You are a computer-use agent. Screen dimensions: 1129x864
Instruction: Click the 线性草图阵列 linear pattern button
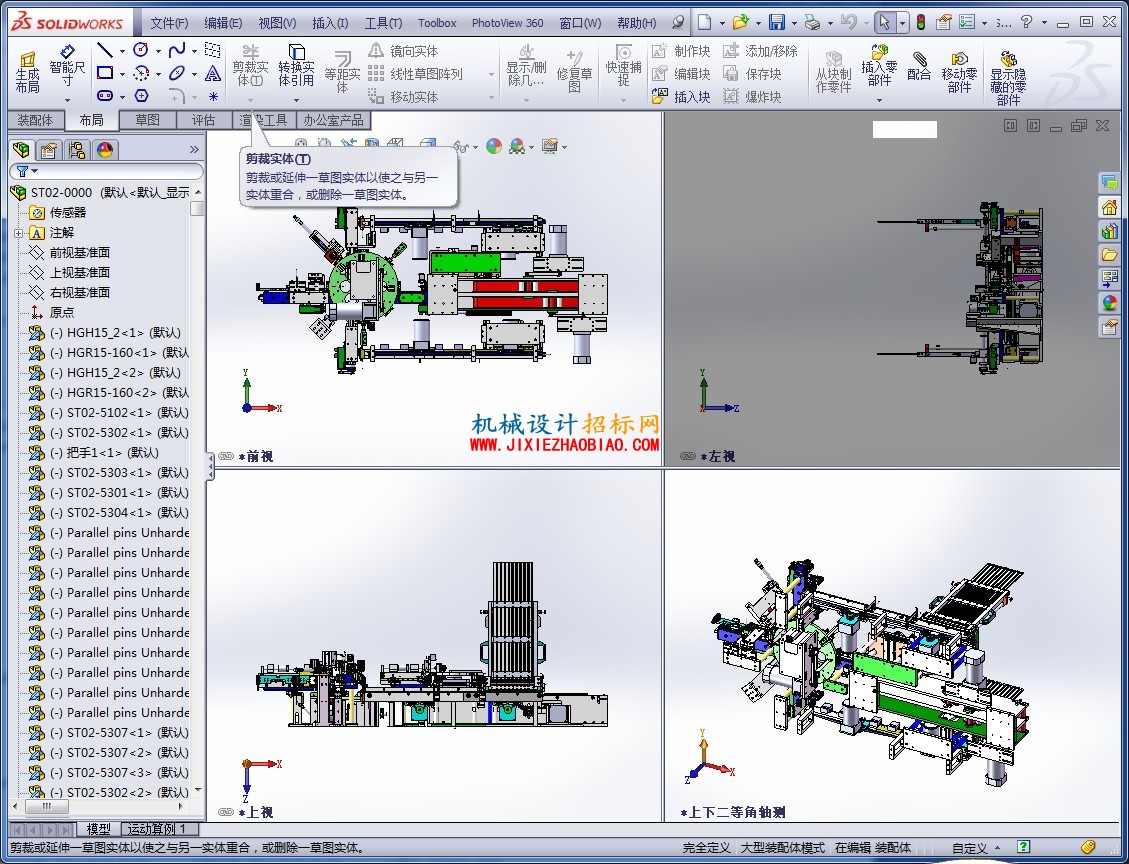(415, 74)
